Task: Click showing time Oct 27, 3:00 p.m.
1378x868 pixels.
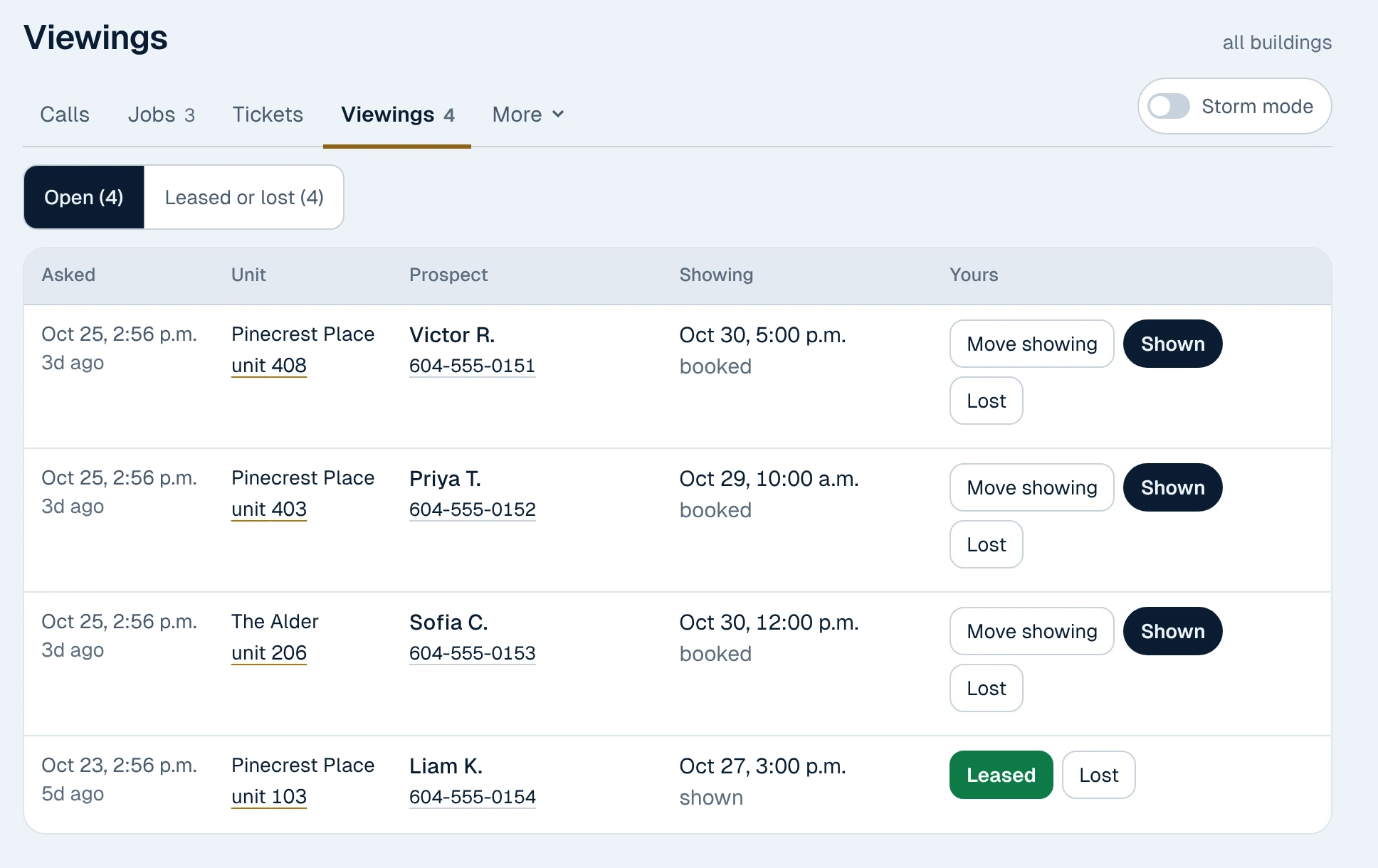Action: (762, 766)
